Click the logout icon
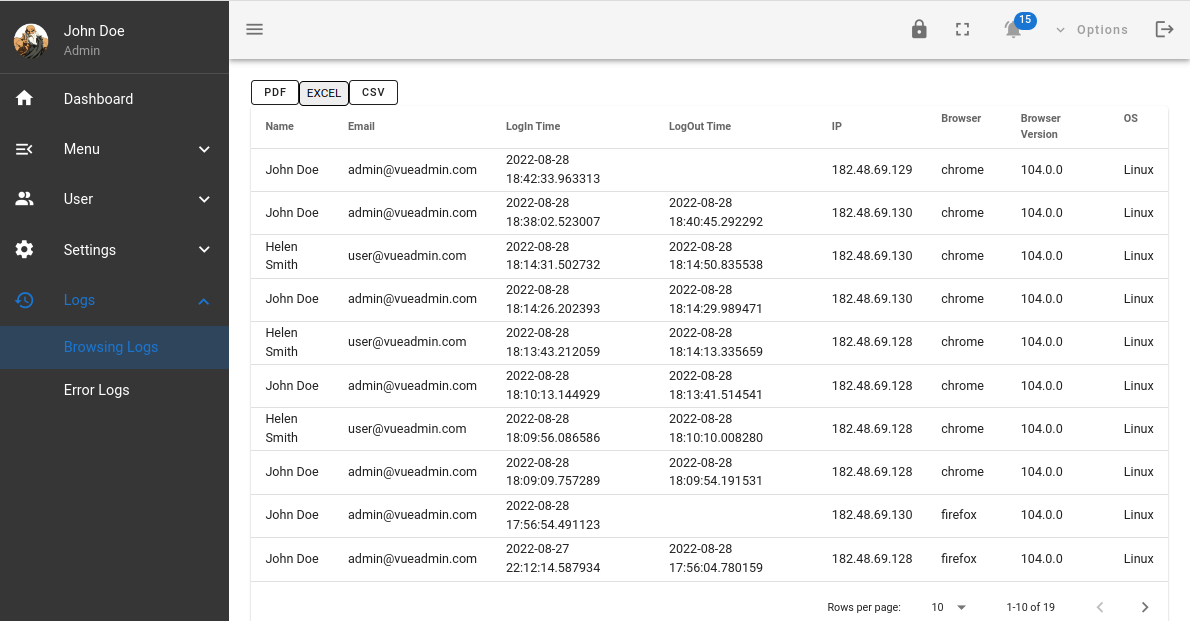 click(1164, 30)
